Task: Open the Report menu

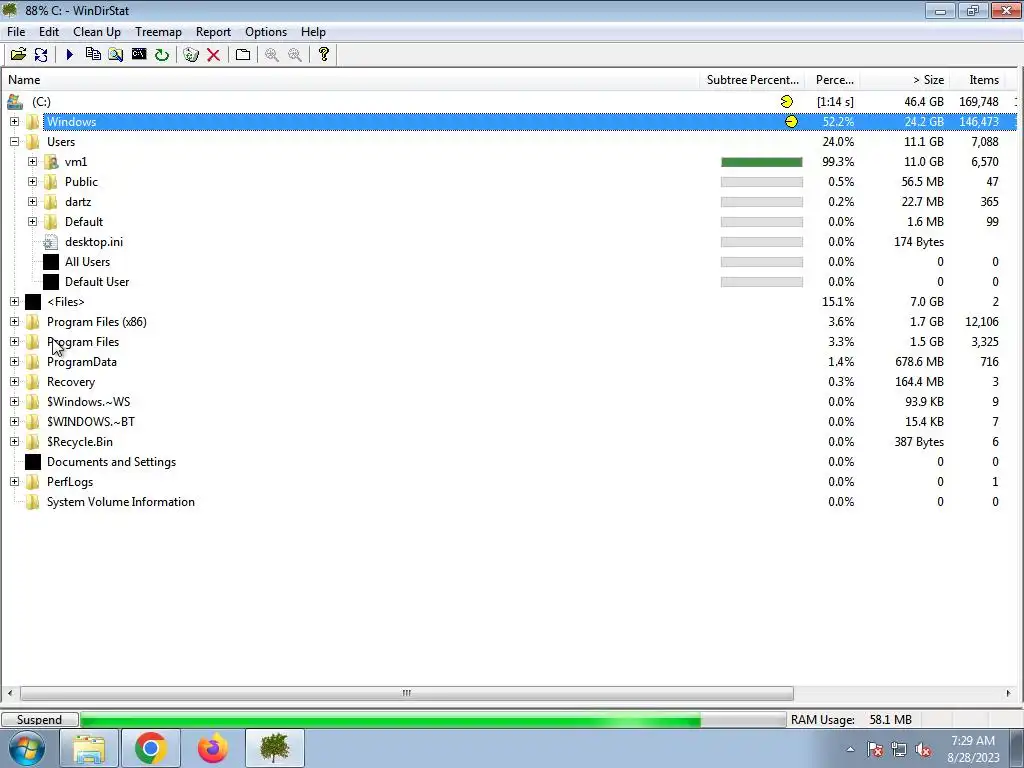Action: 214,32
